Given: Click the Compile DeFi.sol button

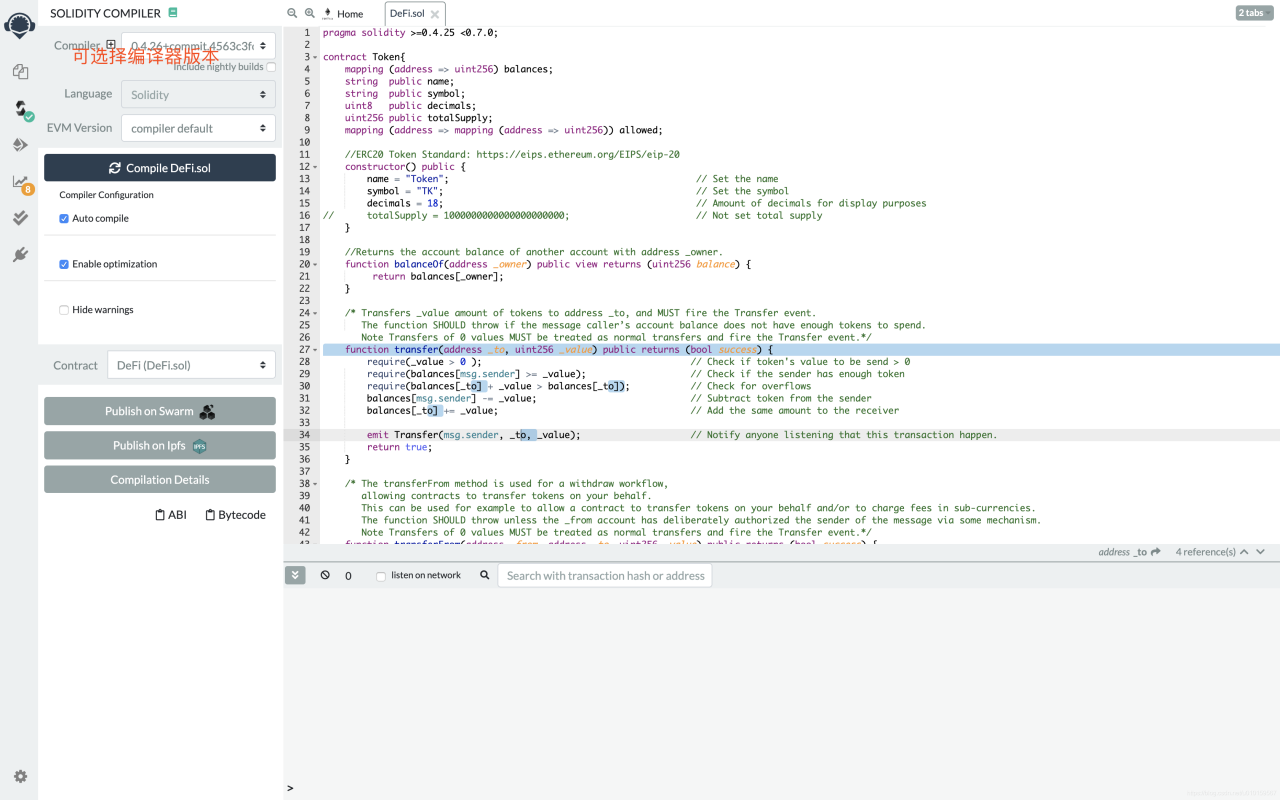Looking at the screenshot, I should pyautogui.click(x=160, y=168).
